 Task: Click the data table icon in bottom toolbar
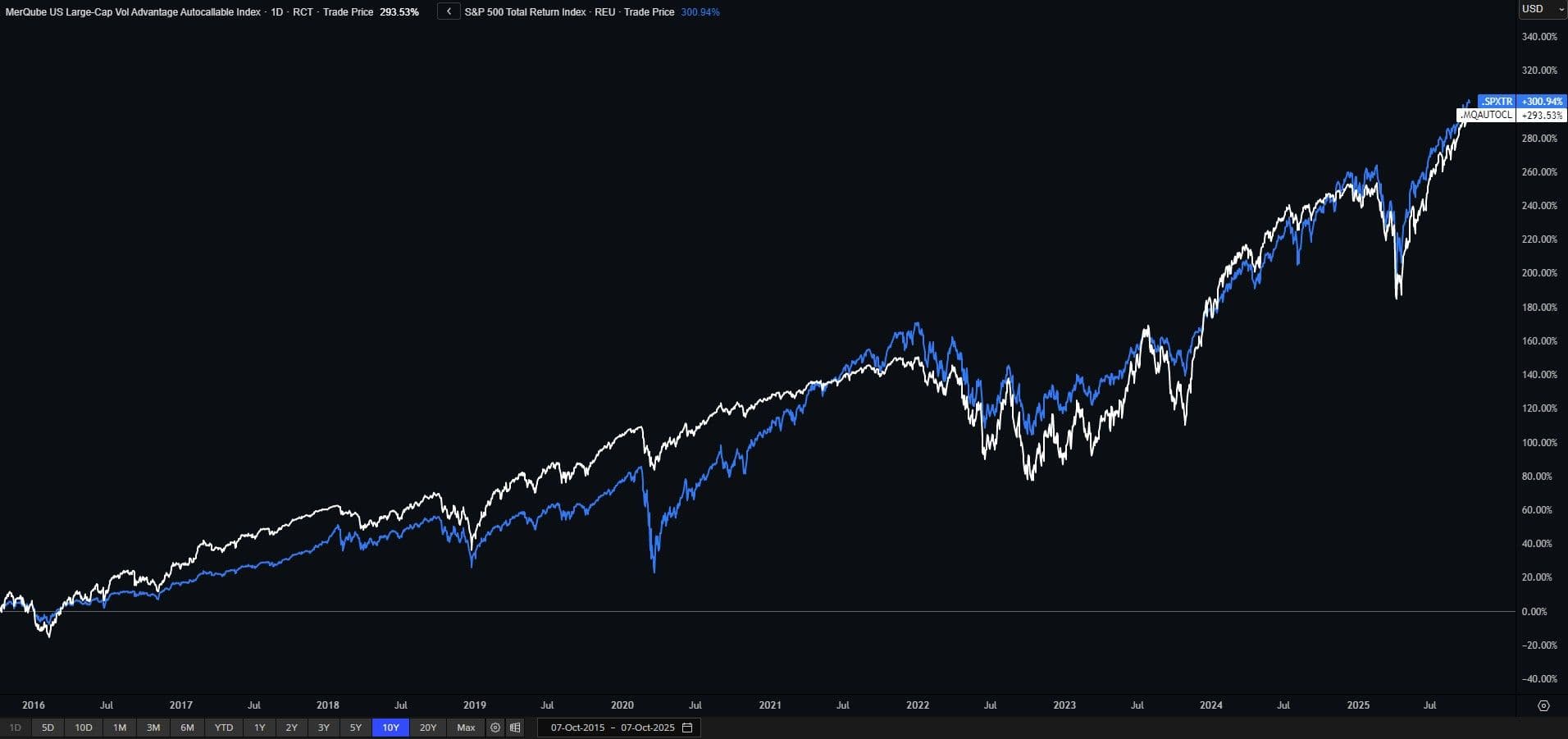point(515,728)
